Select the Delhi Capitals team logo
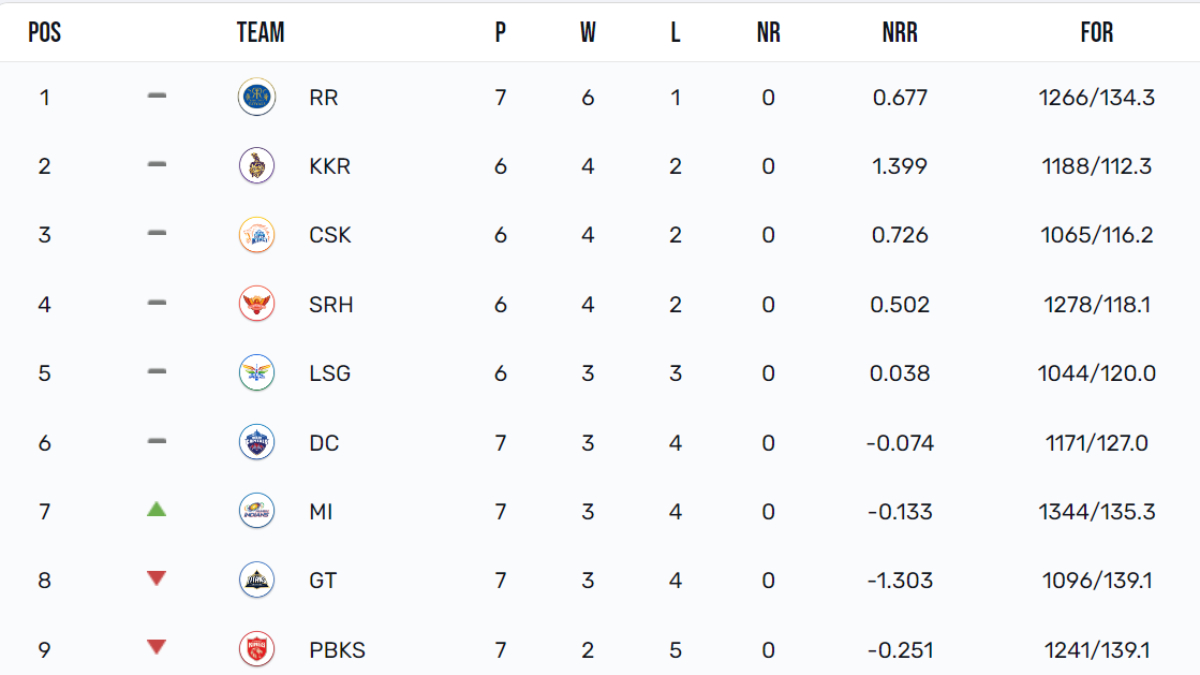 click(x=257, y=442)
